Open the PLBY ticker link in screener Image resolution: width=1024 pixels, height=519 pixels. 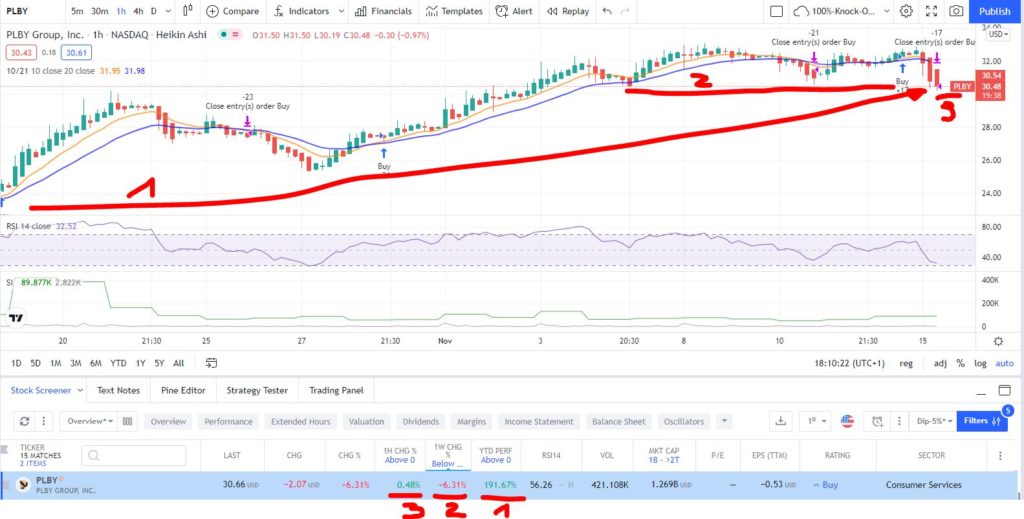click(48, 480)
